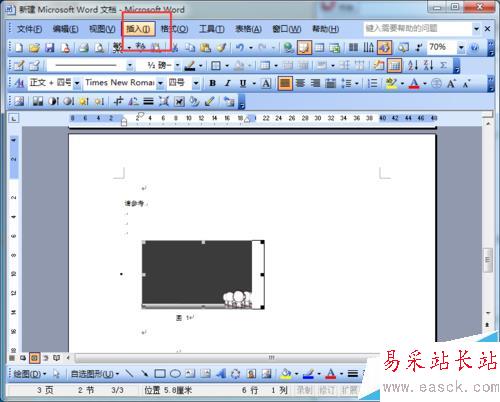Open a file with the folder icon
Viewport: 500px width, 402px height.
point(34,48)
